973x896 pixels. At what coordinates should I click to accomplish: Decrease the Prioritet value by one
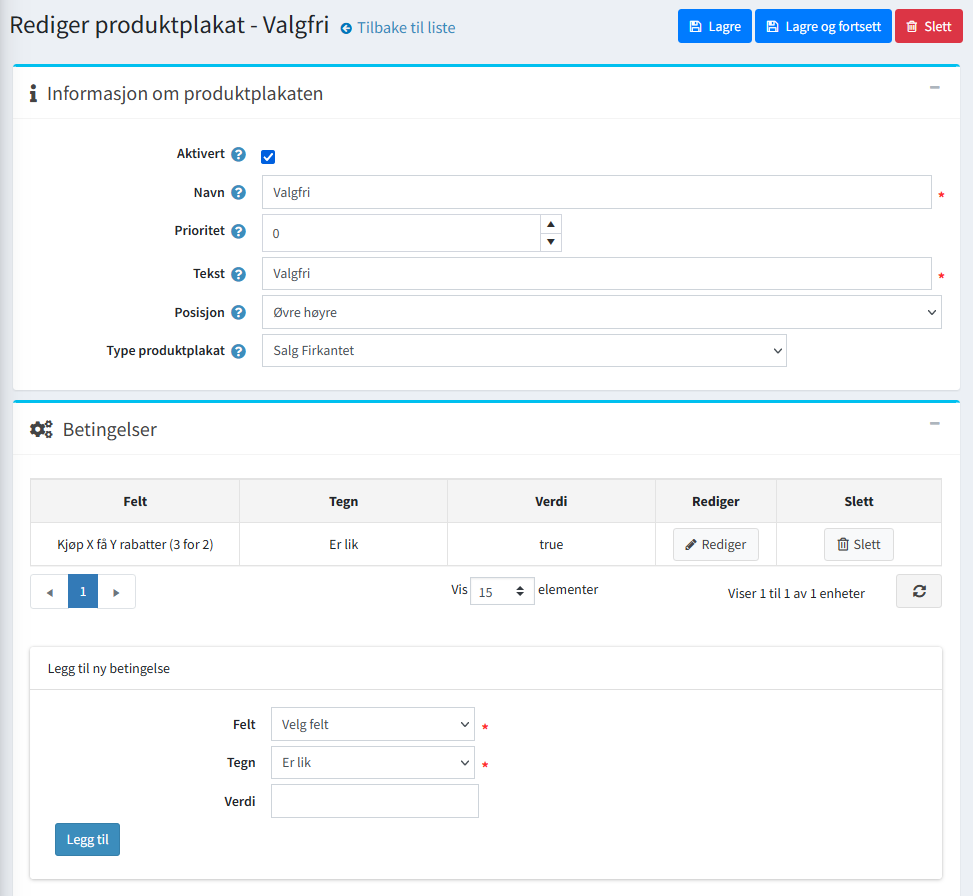click(x=550, y=242)
